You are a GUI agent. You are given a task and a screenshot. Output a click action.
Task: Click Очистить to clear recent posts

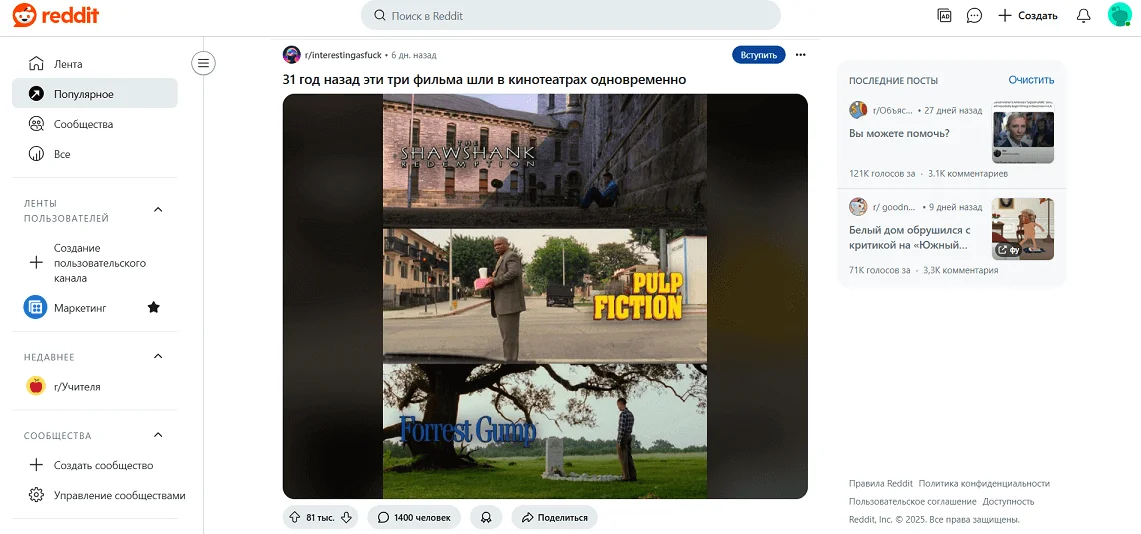pos(1031,80)
